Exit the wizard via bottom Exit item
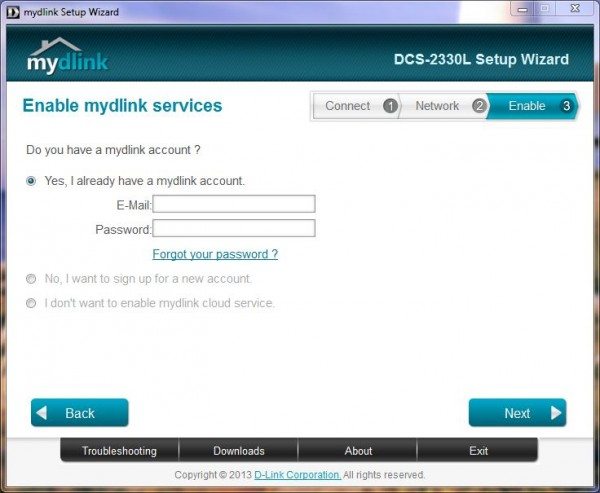The width and height of the screenshot is (600, 493). (x=478, y=451)
